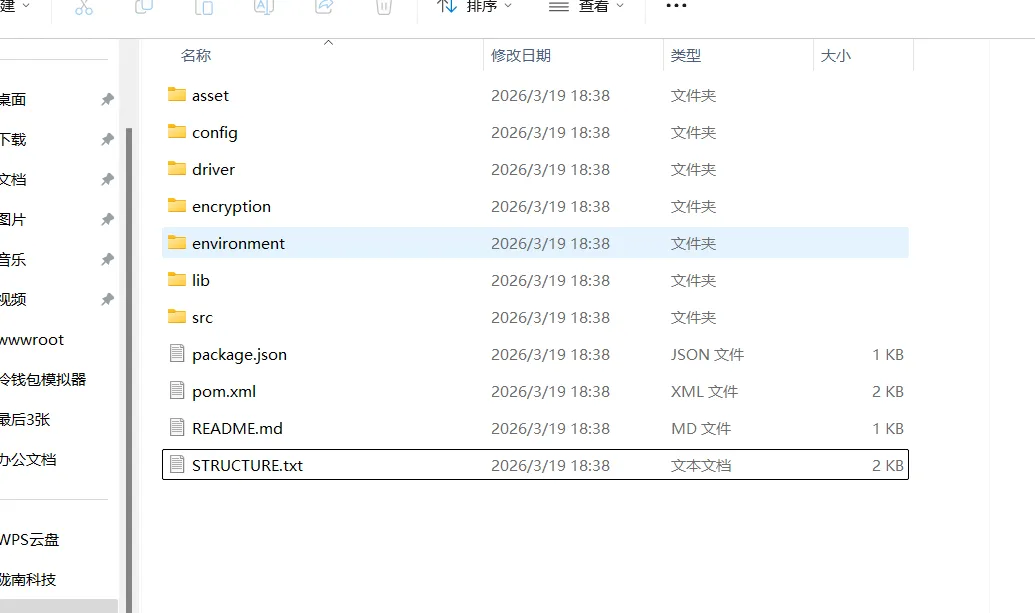Click the README.md file icon
The height and width of the screenshot is (613, 1035).
click(x=177, y=427)
